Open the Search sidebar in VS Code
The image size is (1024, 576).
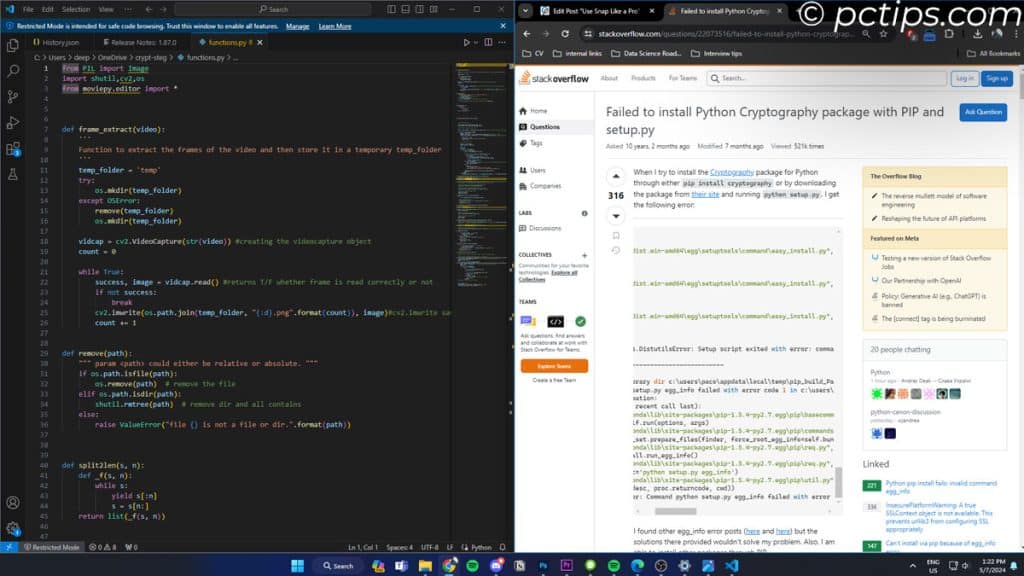[12, 71]
